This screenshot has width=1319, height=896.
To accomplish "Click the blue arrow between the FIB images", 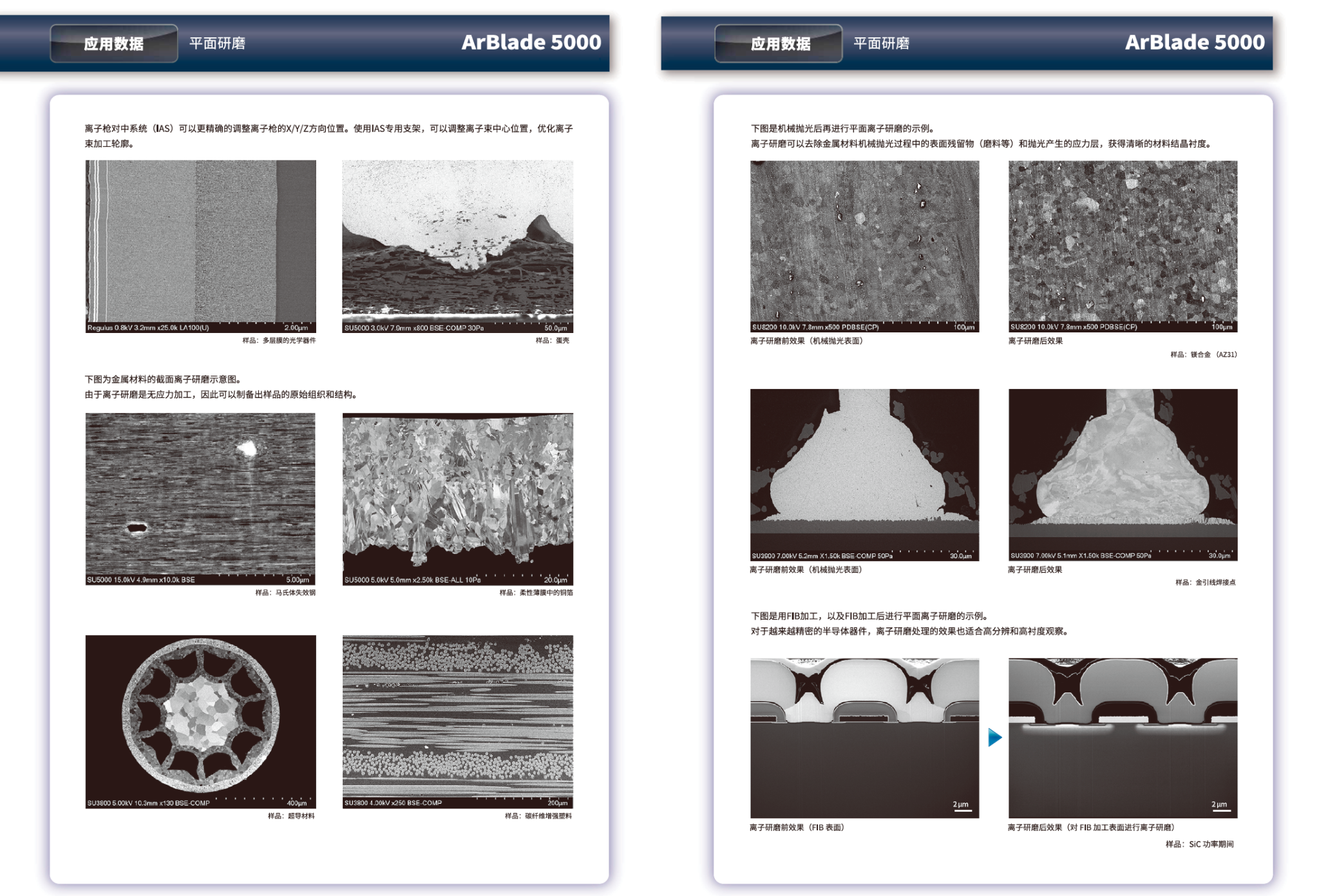I will click(994, 737).
